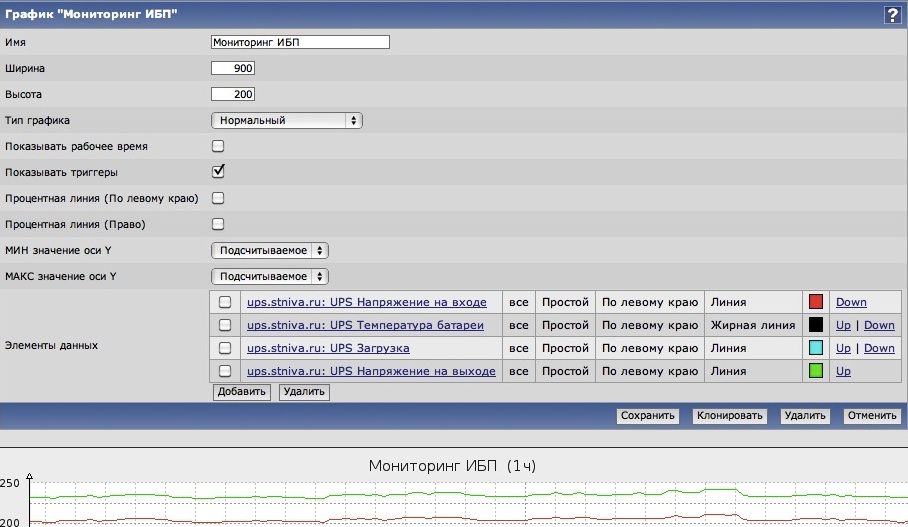Expand the 'МАКС значение оси Y' dropdown
The height and width of the screenshot is (527, 908).
pos(269,276)
